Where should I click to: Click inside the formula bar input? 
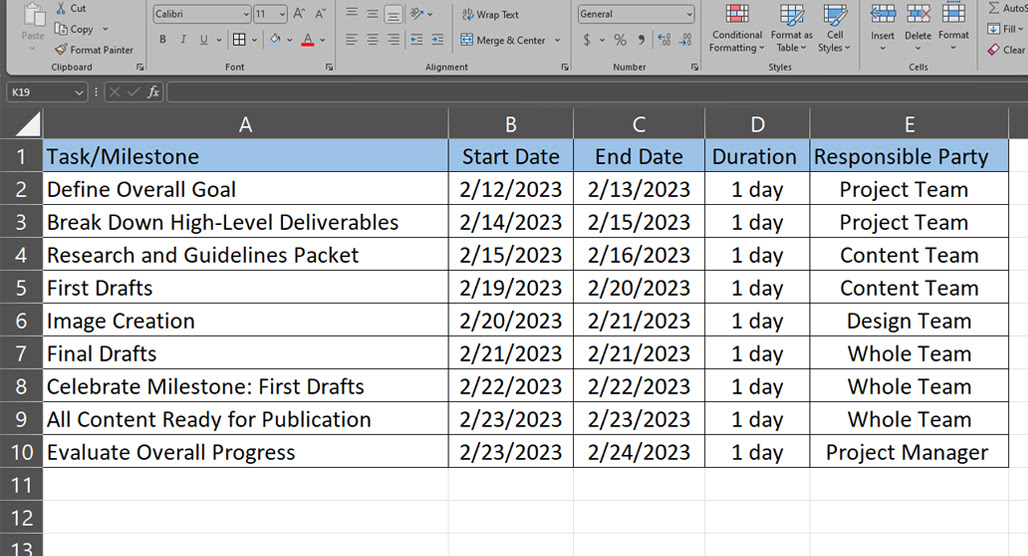(597, 92)
